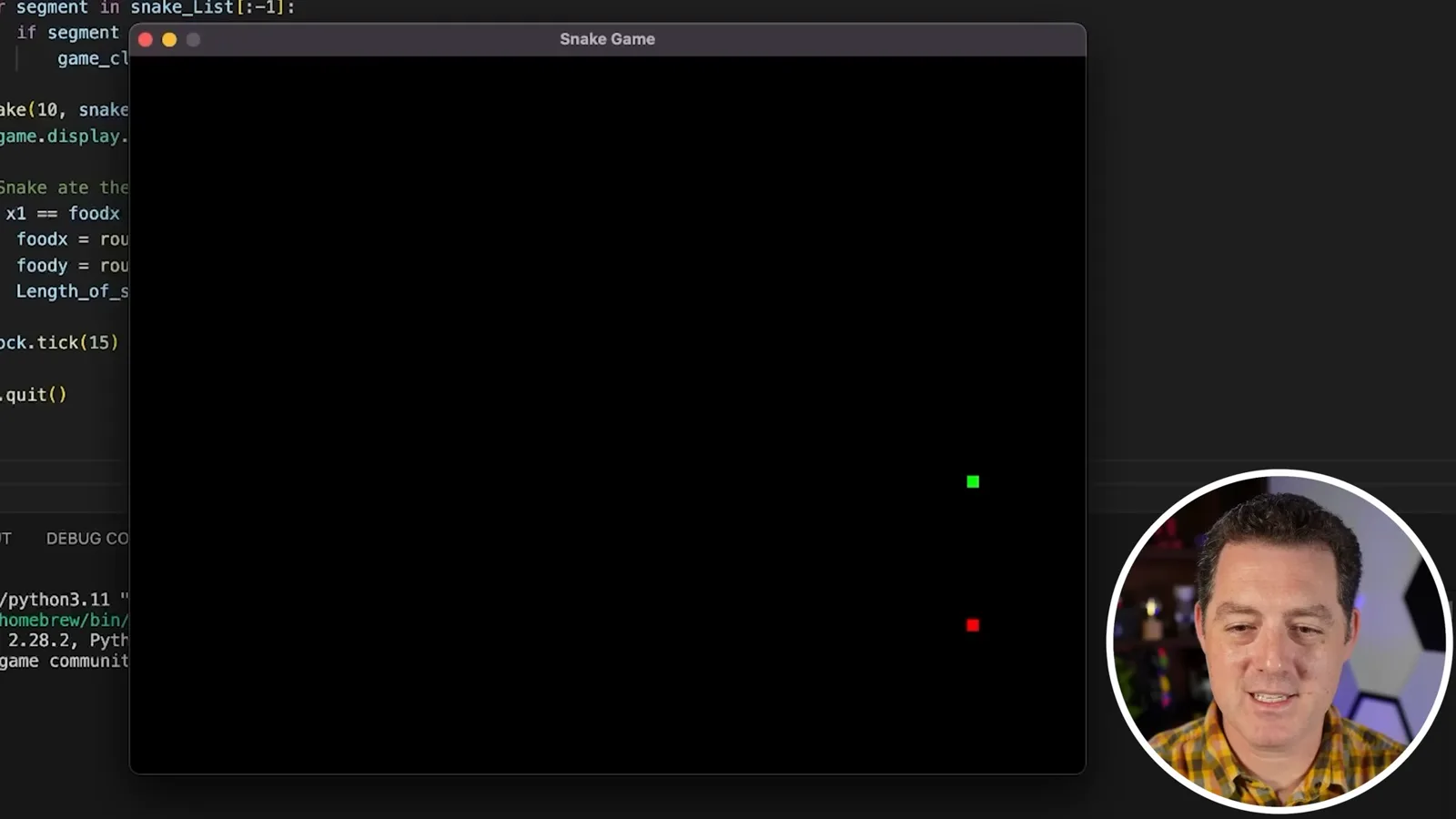Click the 'x1 == foodx' code line

tap(63, 214)
